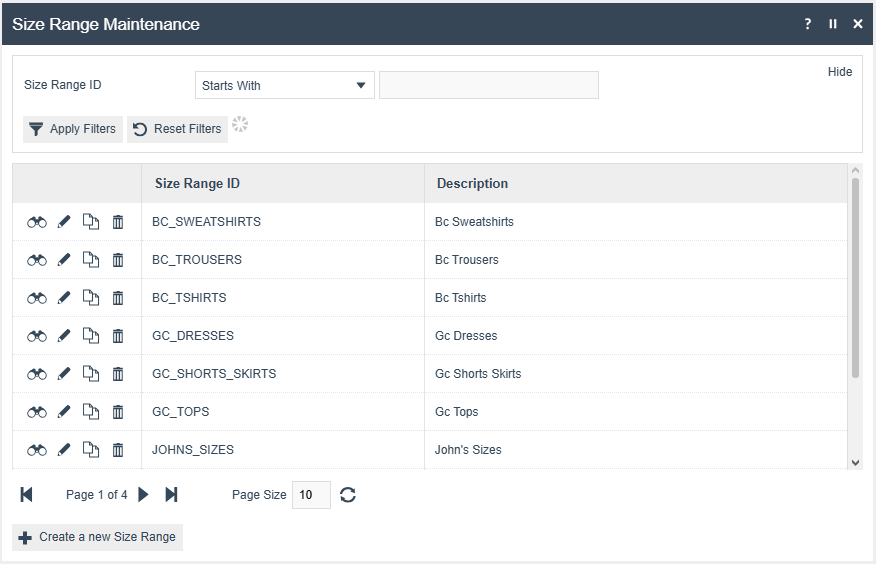
Task: Delete the GC_DRESSES size range
Action: [x=118, y=336]
